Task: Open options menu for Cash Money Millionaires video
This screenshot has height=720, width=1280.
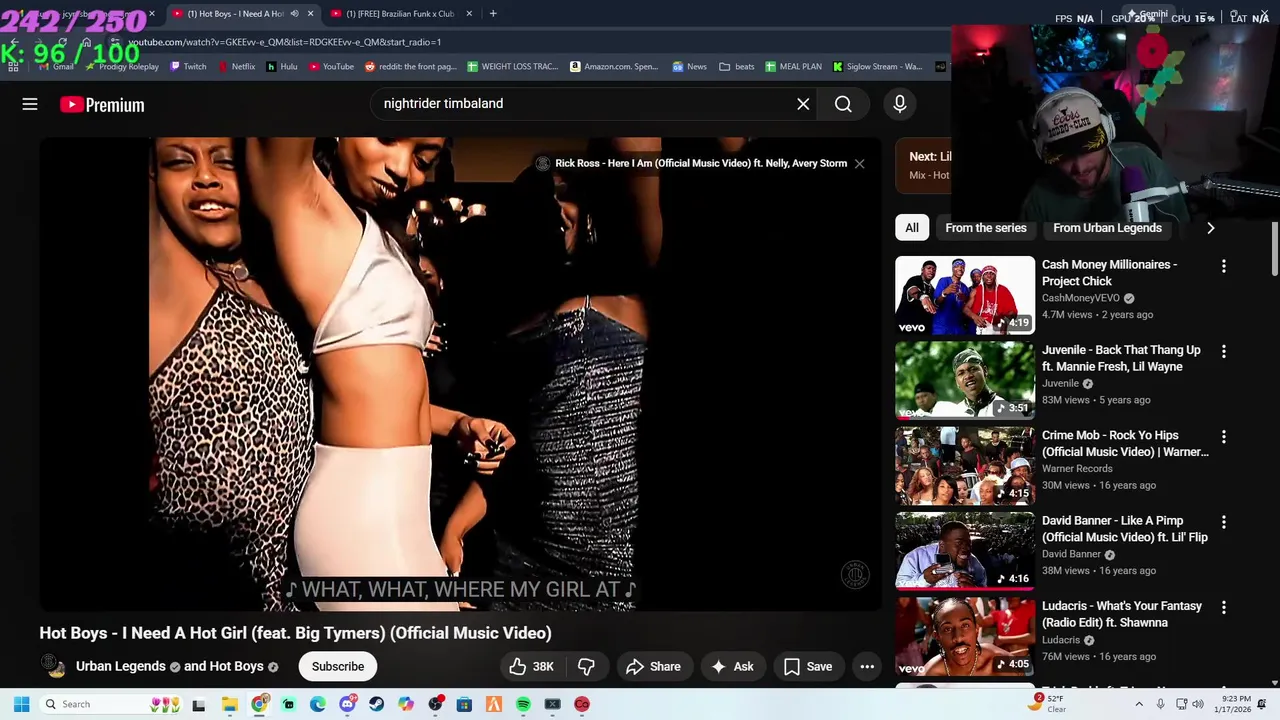Action: coord(1223,266)
